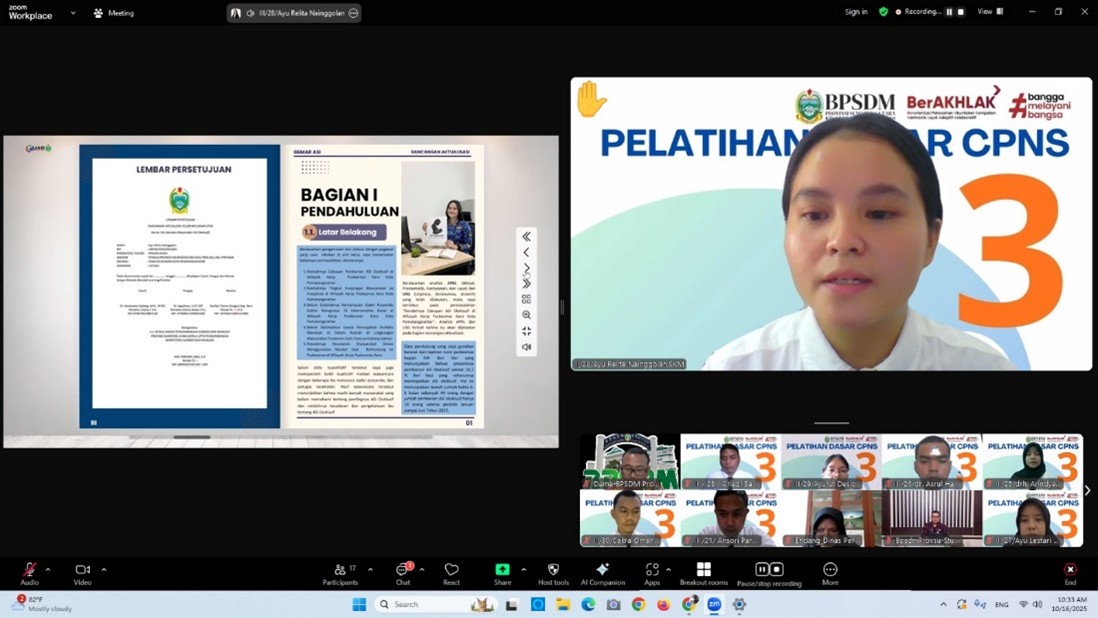This screenshot has width=1098, height=618.
Task: Click the green Share screen button
Action: [x=502, y=571]
